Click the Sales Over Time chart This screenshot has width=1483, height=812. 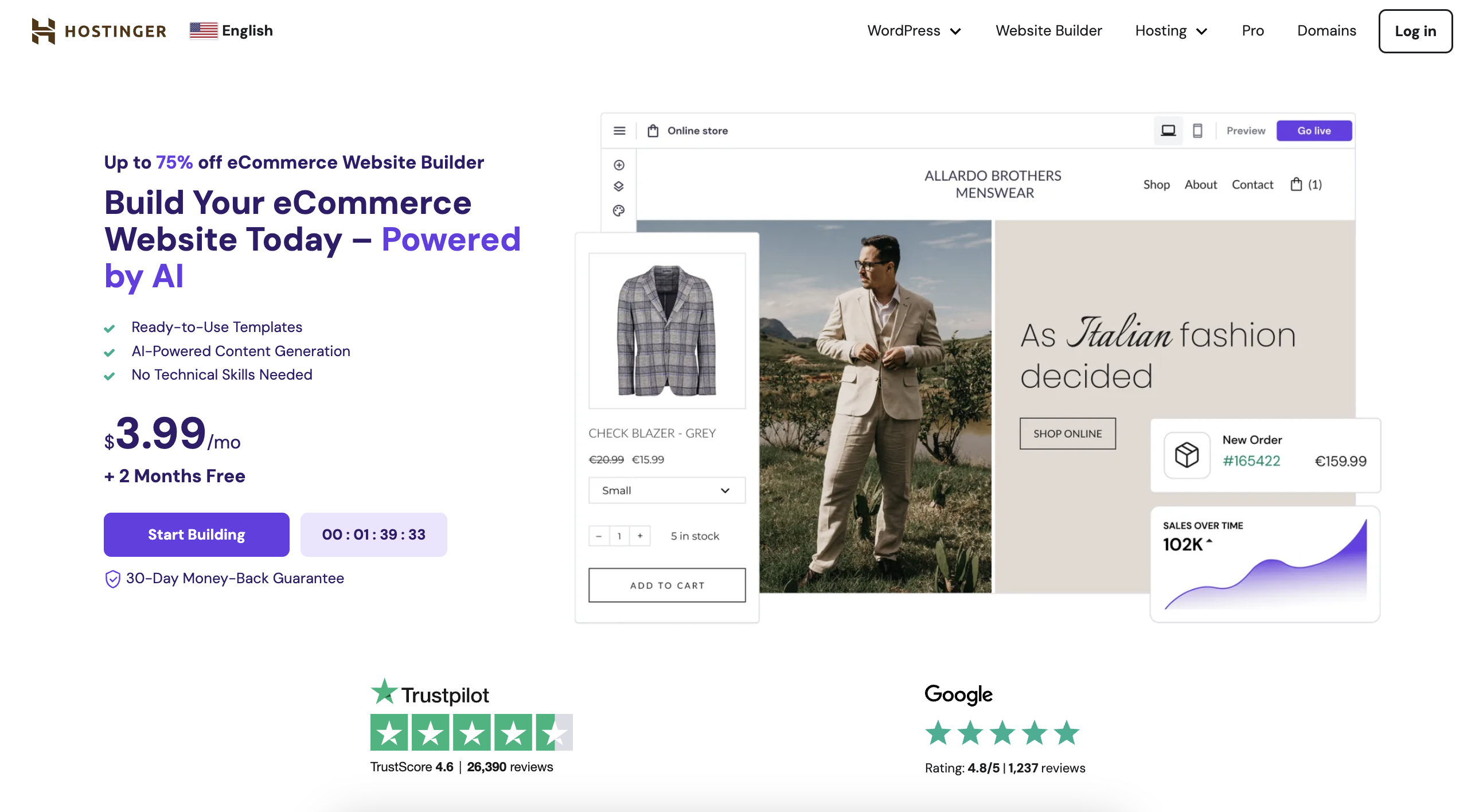click(1265, 564)
